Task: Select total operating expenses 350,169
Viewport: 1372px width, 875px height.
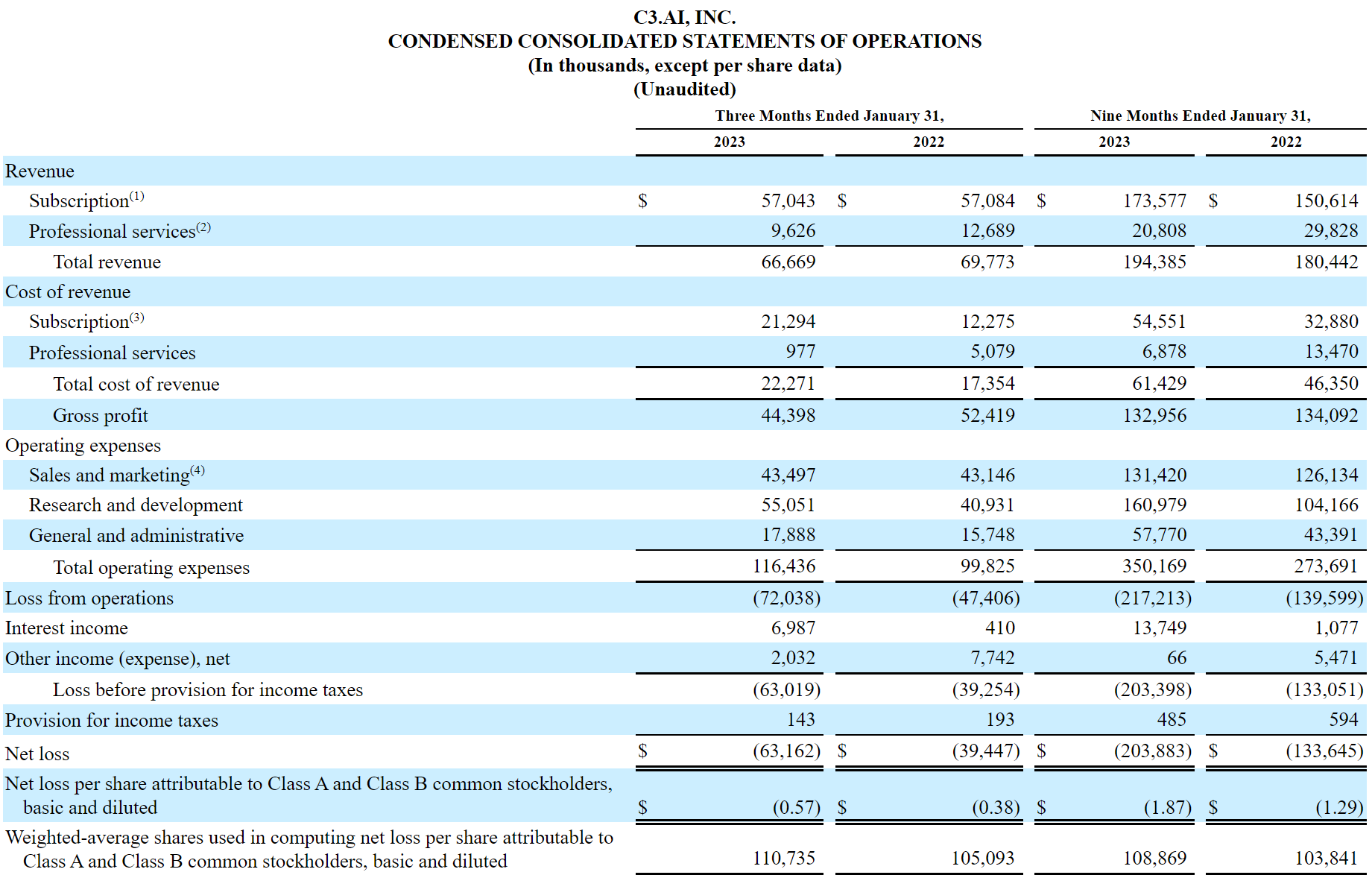Action: click(1154, 566)
